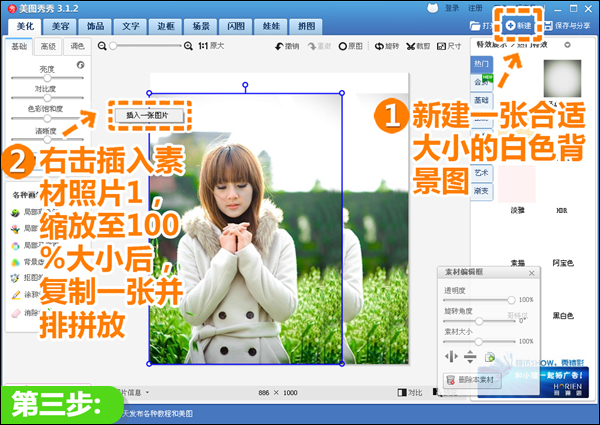The height and width of the screenshot is (425, 600).
Task: Flip material vertically in the edit box
Action: [x=469, y=357]
